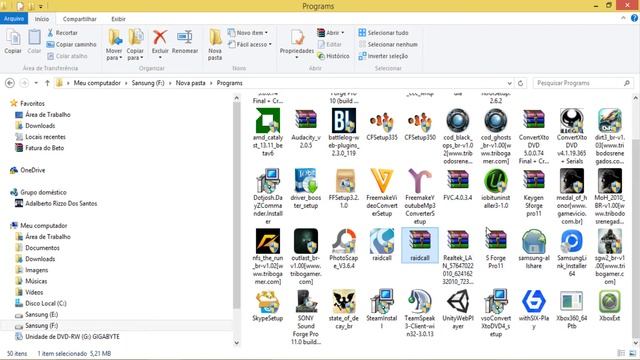Switch to the Início ribbon tab
This screenshot has height=360, width=640.
click(42, 19)
